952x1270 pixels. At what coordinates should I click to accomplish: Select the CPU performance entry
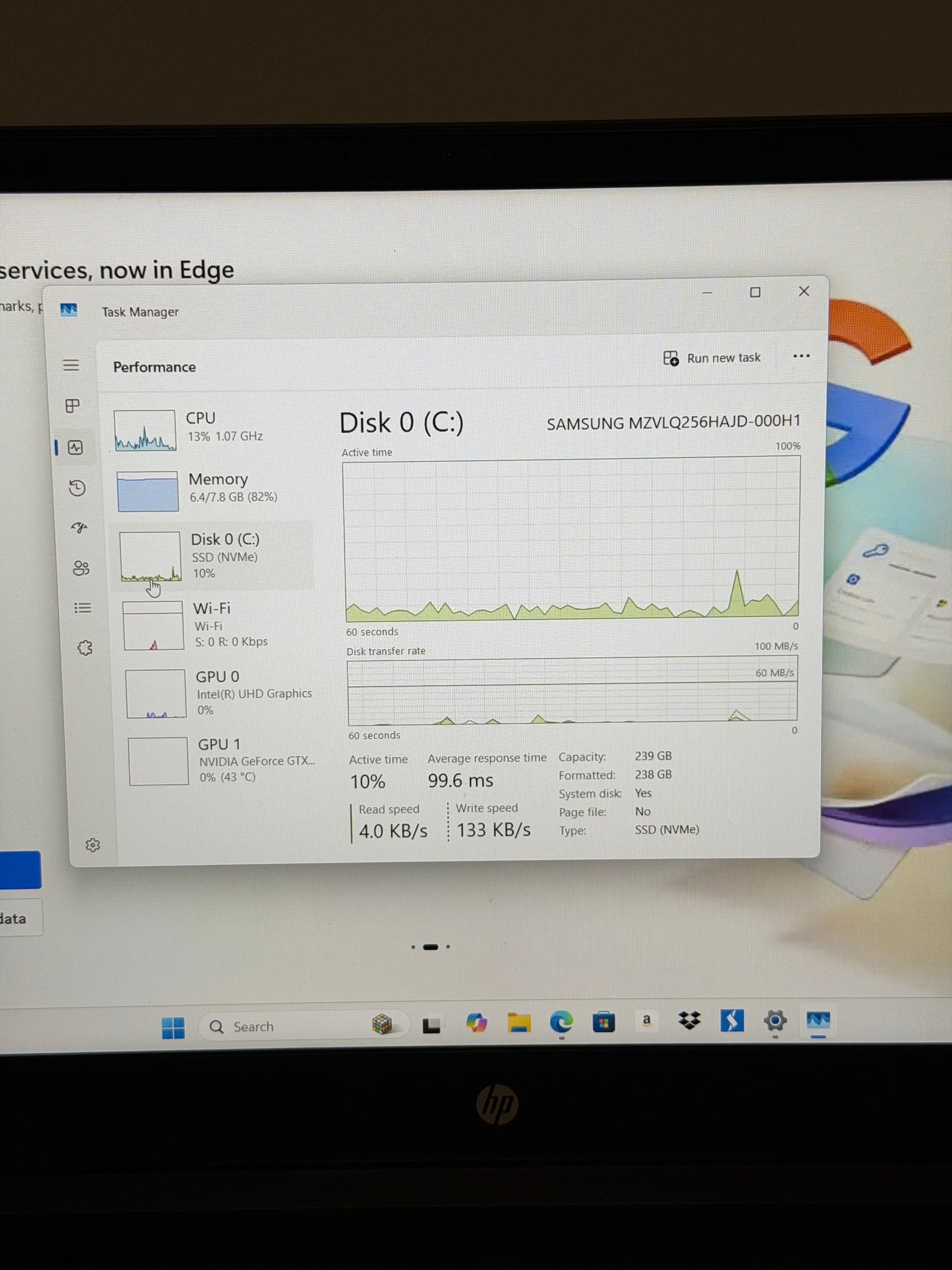(x=211, y=429)
